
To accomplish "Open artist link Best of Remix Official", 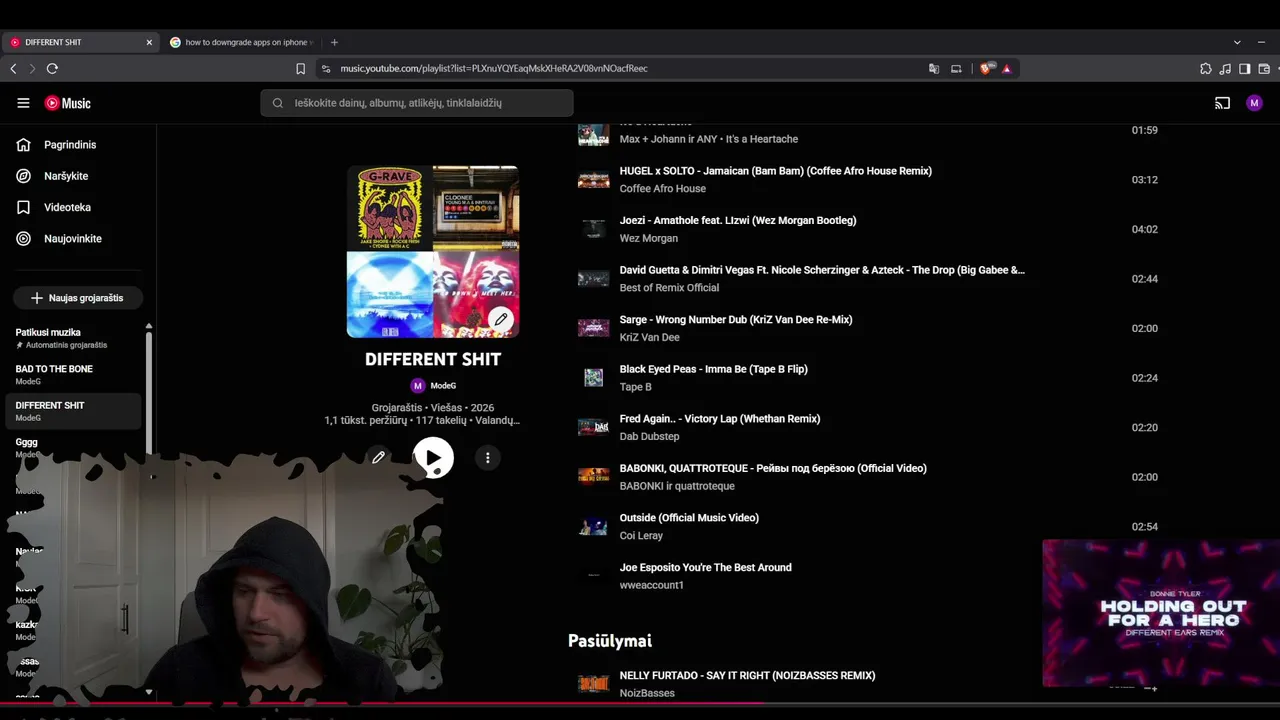I will pyautogui.click(x=669, y=287).
